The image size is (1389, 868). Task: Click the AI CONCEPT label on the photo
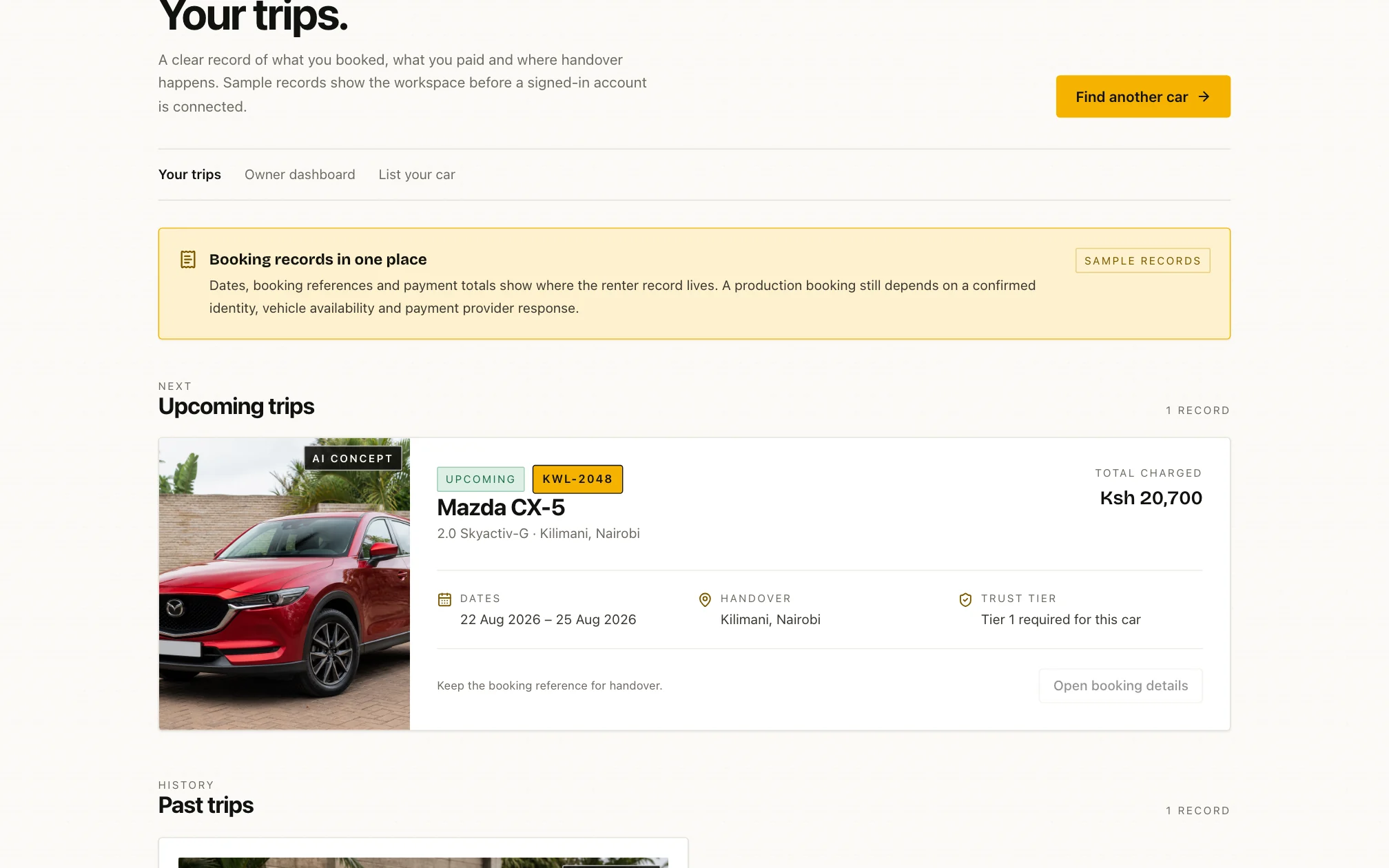[353, 458]
